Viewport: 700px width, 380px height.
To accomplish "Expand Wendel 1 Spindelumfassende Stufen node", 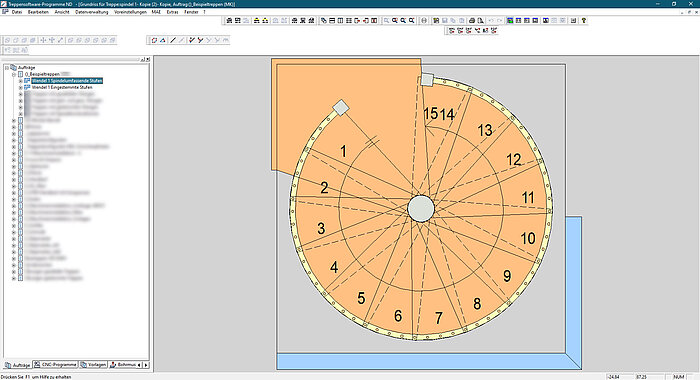I will (x=20, y=81).
